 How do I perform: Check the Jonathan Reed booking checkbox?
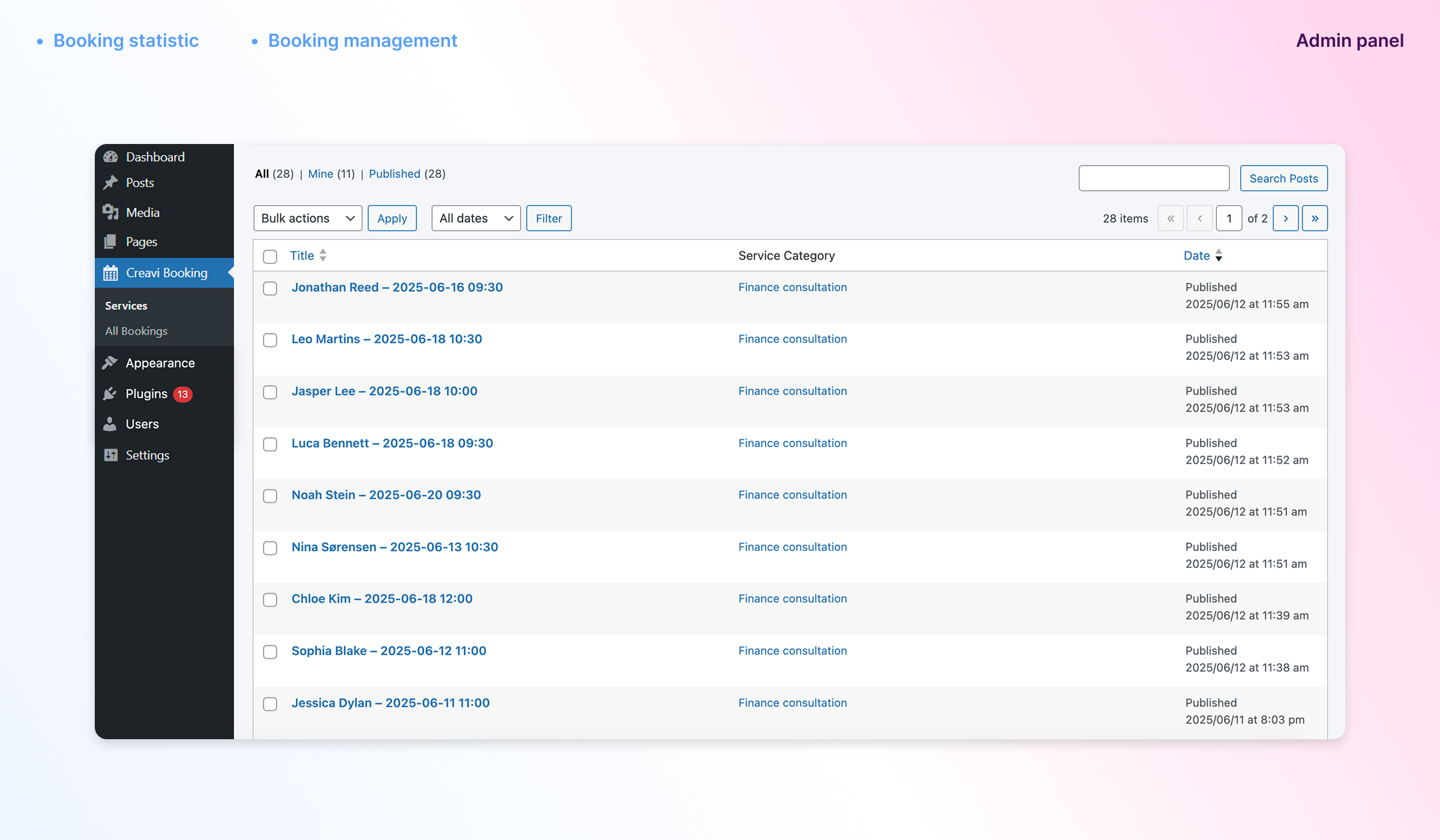tap(270, 289)
